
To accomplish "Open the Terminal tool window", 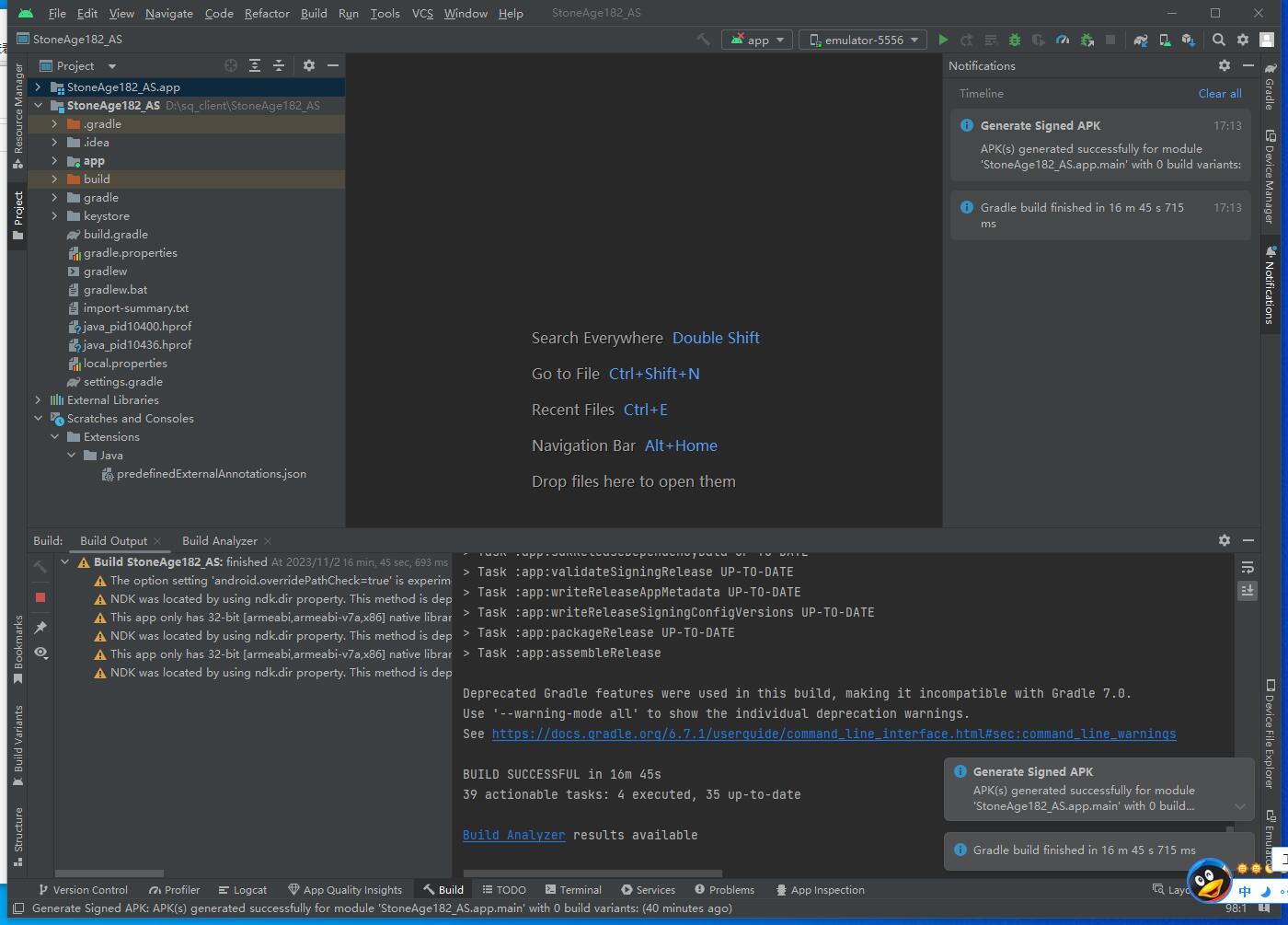I will click(573, 890).
